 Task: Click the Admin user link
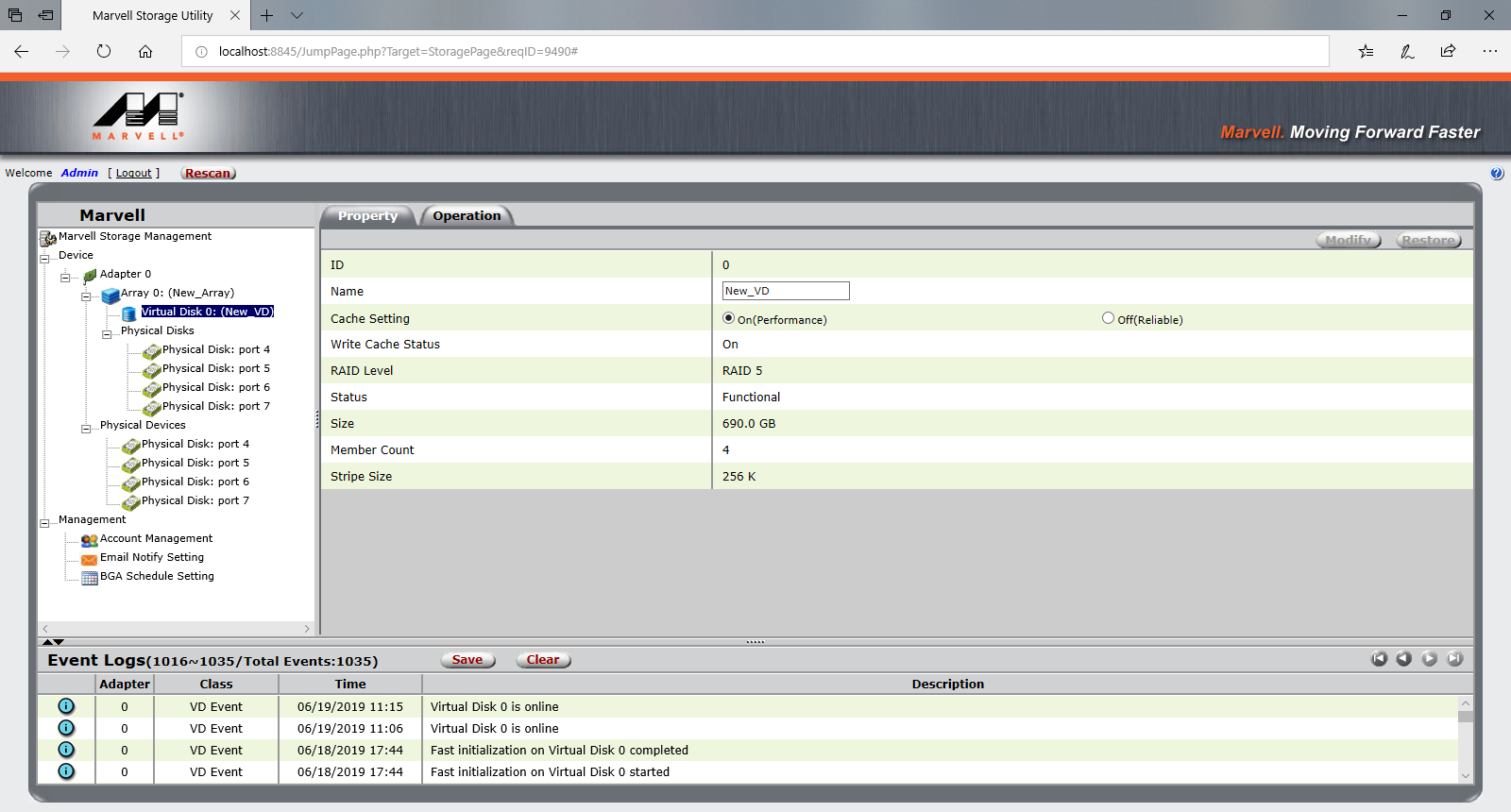click(x=79, y=173)
